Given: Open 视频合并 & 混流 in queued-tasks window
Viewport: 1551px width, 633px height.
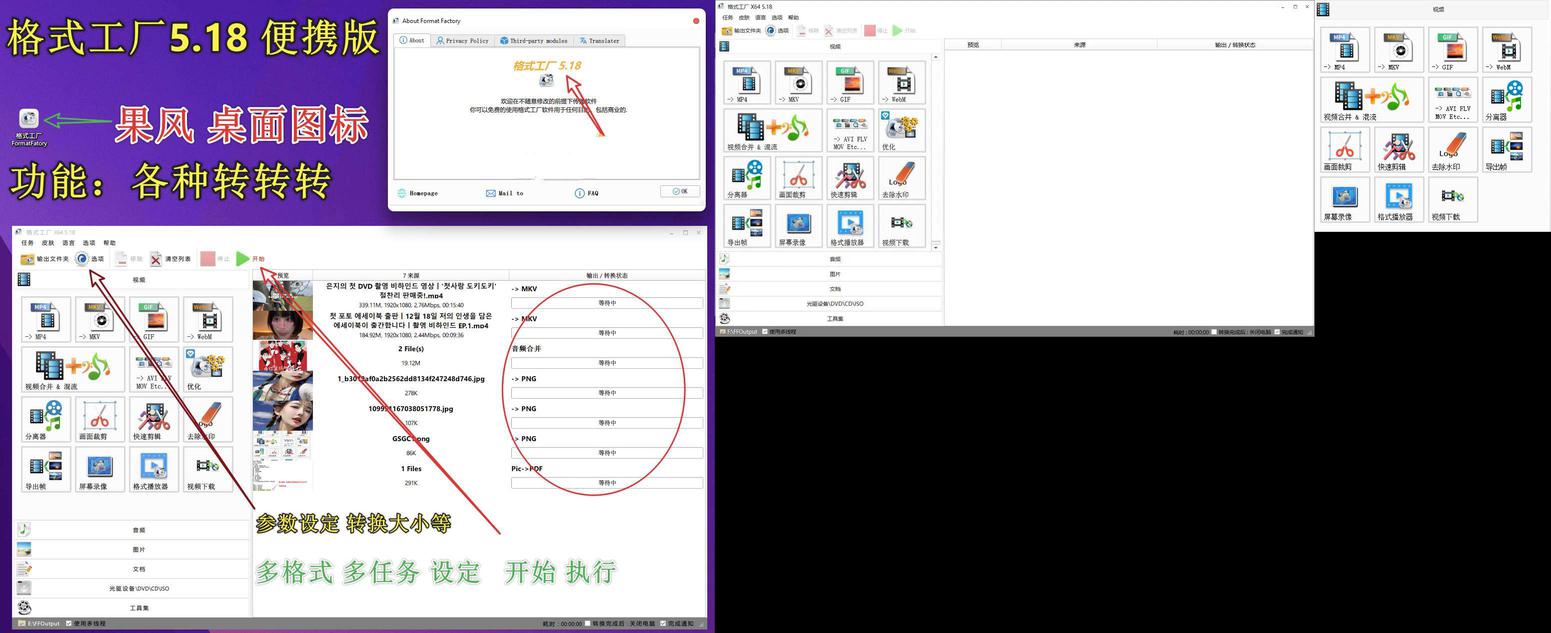Looking at the screenshot, I should point(72,369).
